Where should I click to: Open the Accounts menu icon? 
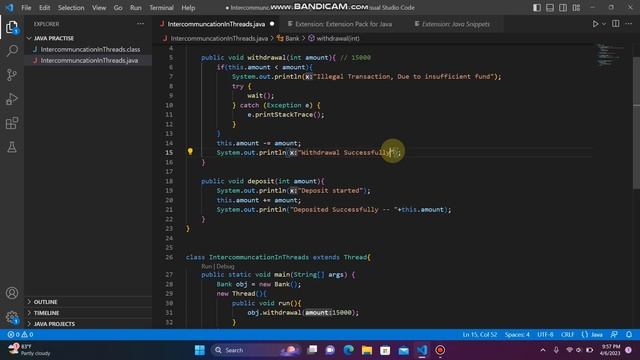point(12,293)
